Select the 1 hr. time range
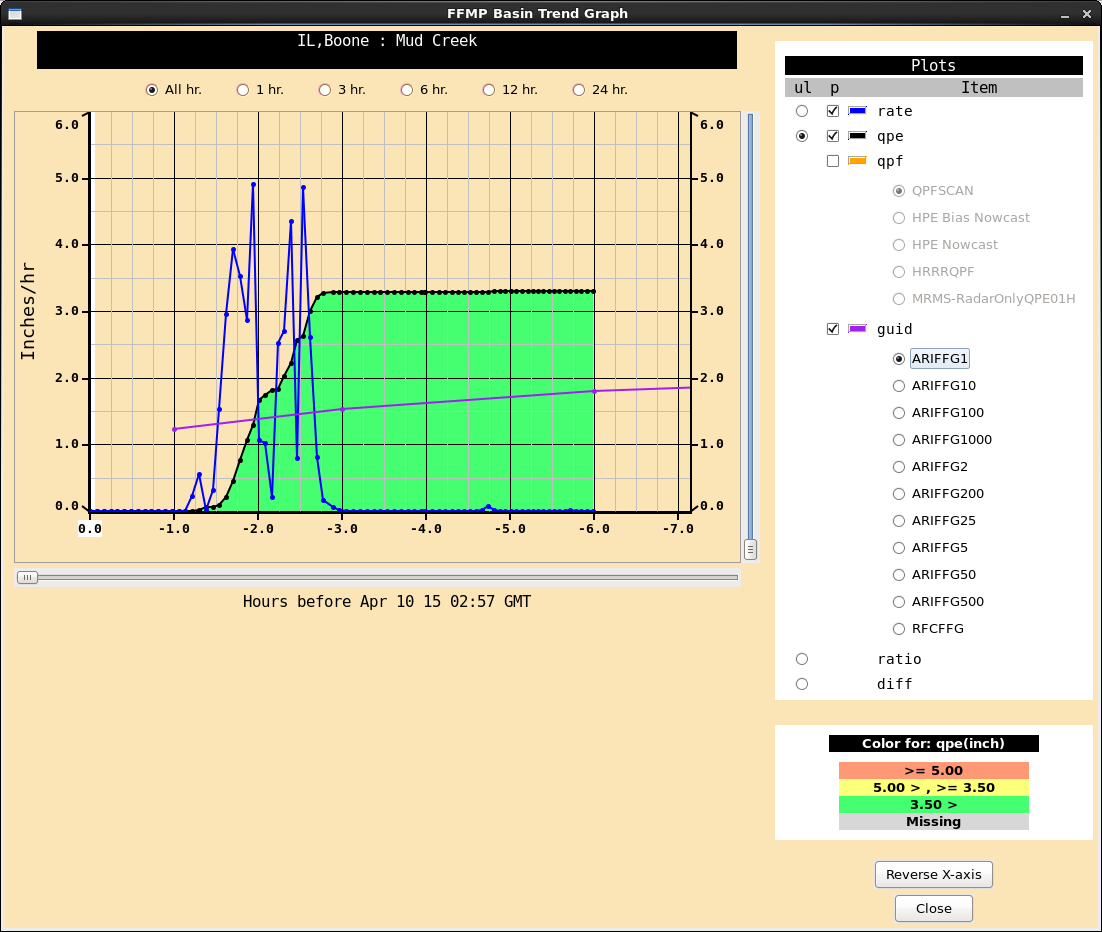 [260, 90]
